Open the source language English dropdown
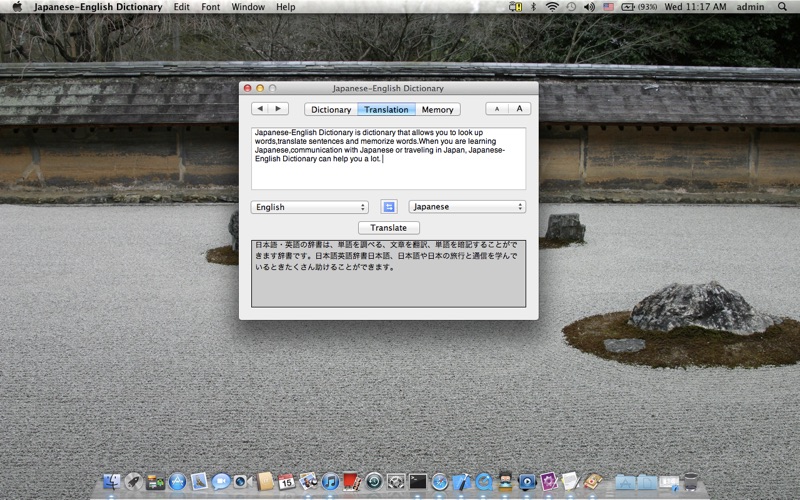 pyautogui.click(x=309, y=207)
